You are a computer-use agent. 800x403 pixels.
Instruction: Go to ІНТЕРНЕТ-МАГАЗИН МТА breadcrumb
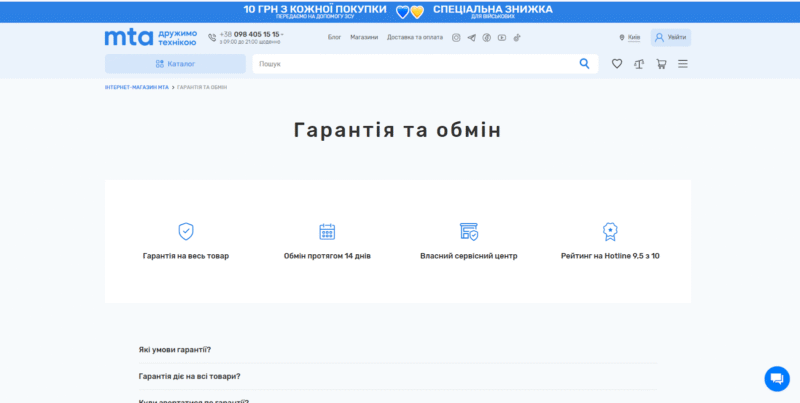[137, 87]
